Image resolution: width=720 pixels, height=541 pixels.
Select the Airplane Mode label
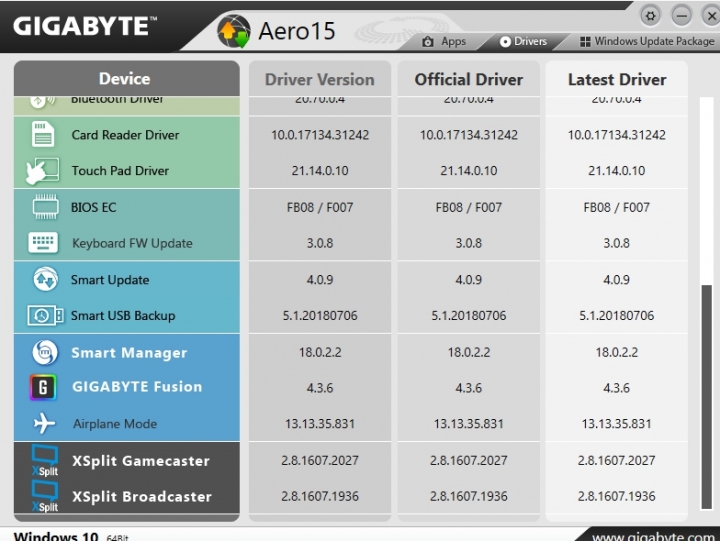coord(115,424)
